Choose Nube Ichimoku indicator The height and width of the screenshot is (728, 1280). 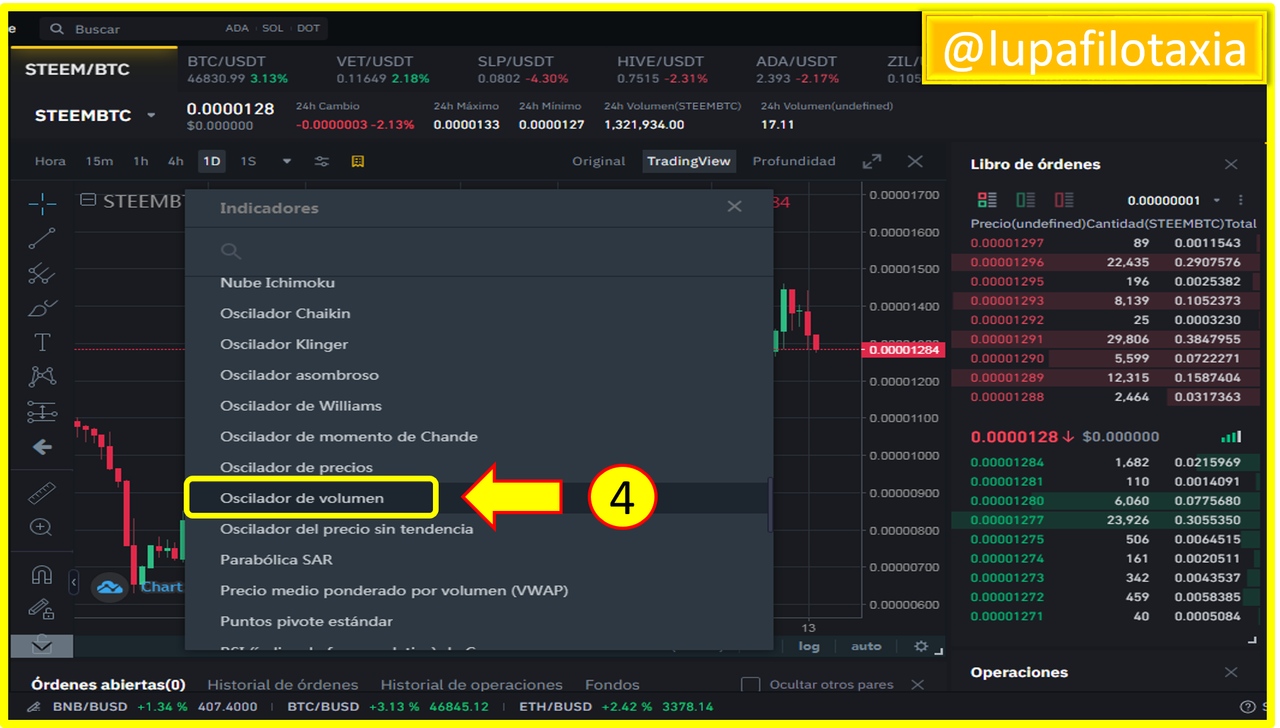(277, 283)
